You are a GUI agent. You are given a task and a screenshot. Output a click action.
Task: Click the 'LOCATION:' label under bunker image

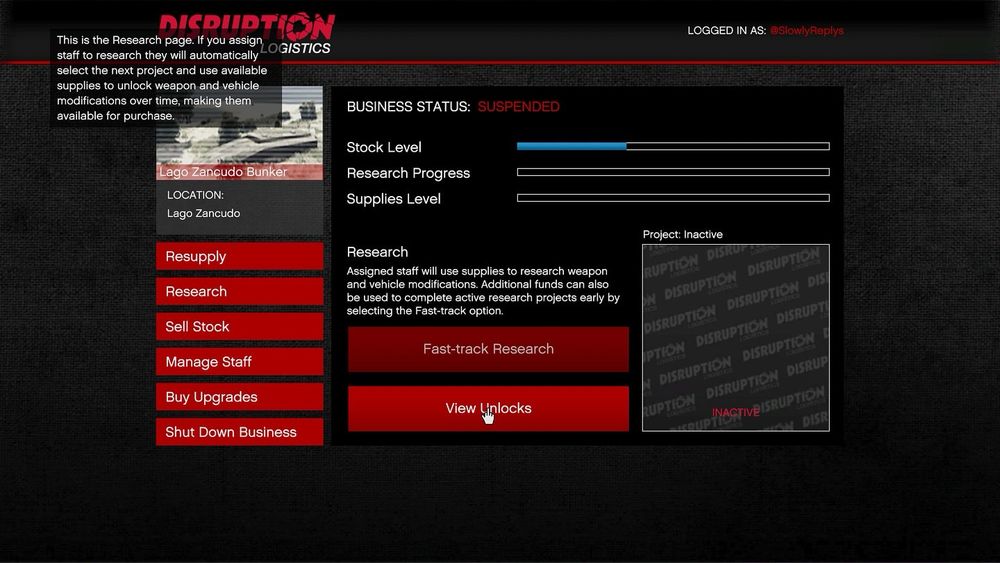(x=195, y=195)
